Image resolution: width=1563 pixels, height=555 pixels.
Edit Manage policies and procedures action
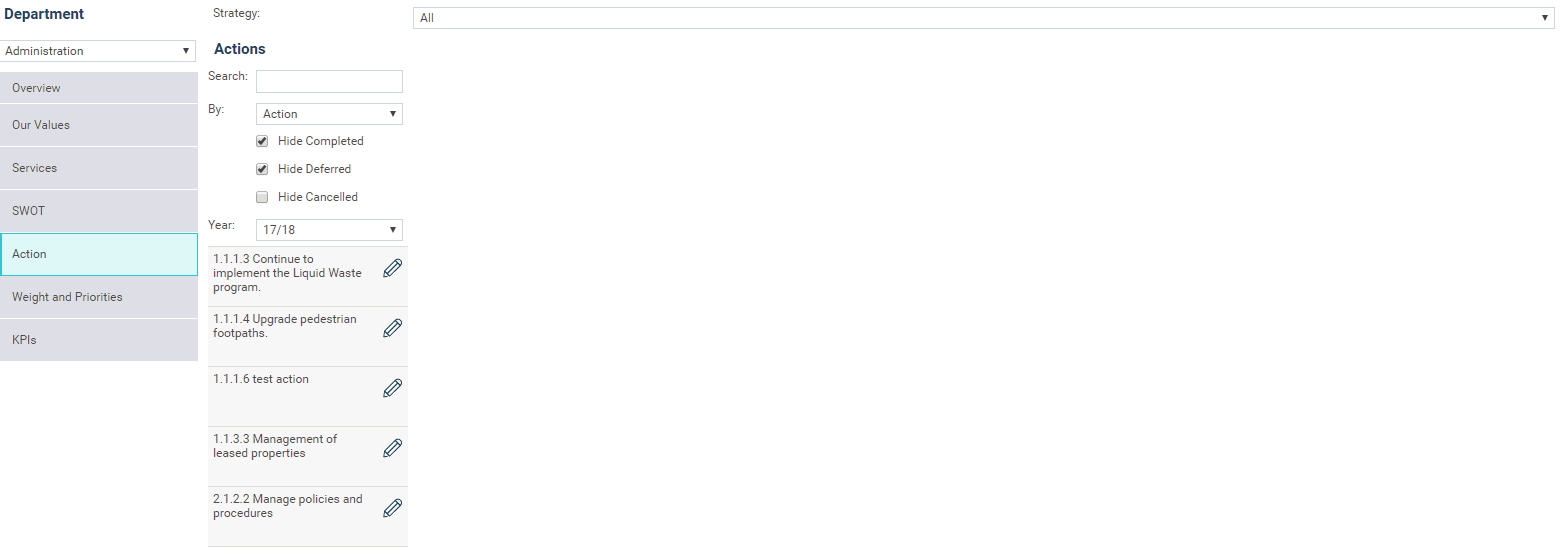393,508
